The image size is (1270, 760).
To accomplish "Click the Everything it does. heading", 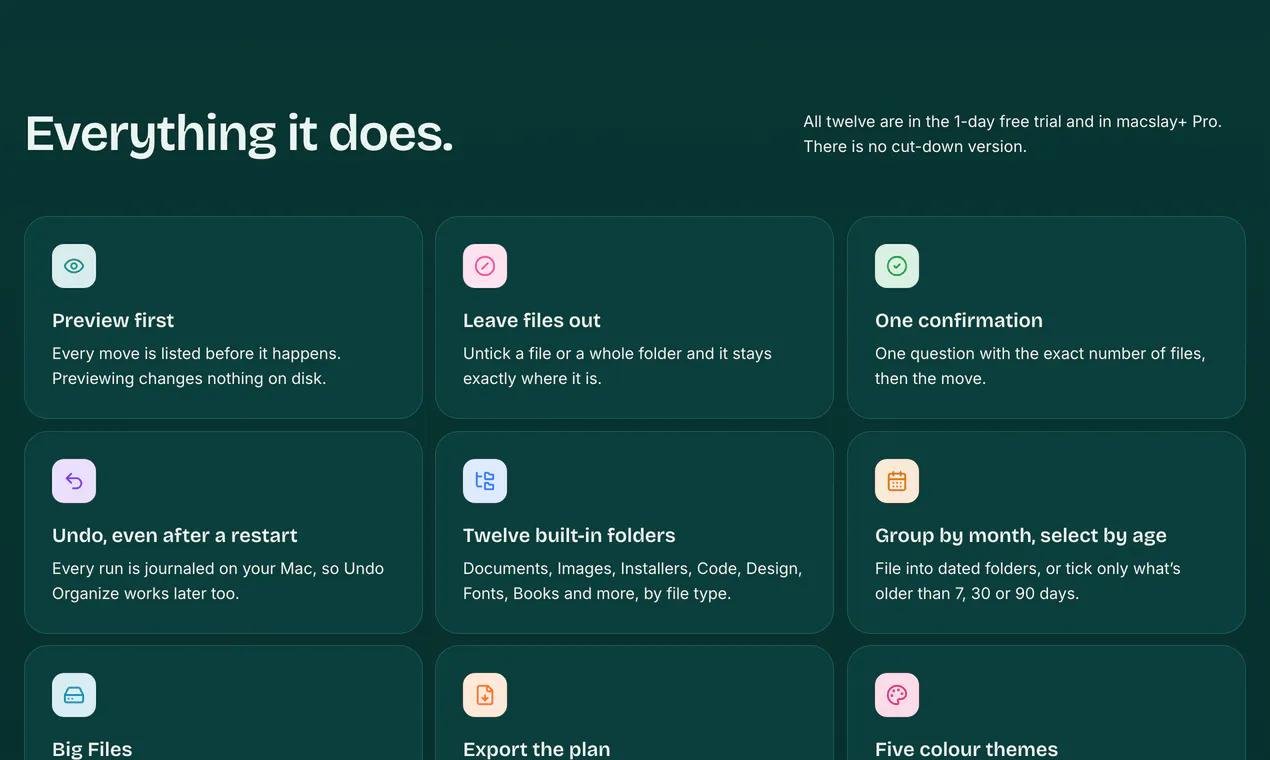I will 239,133.
